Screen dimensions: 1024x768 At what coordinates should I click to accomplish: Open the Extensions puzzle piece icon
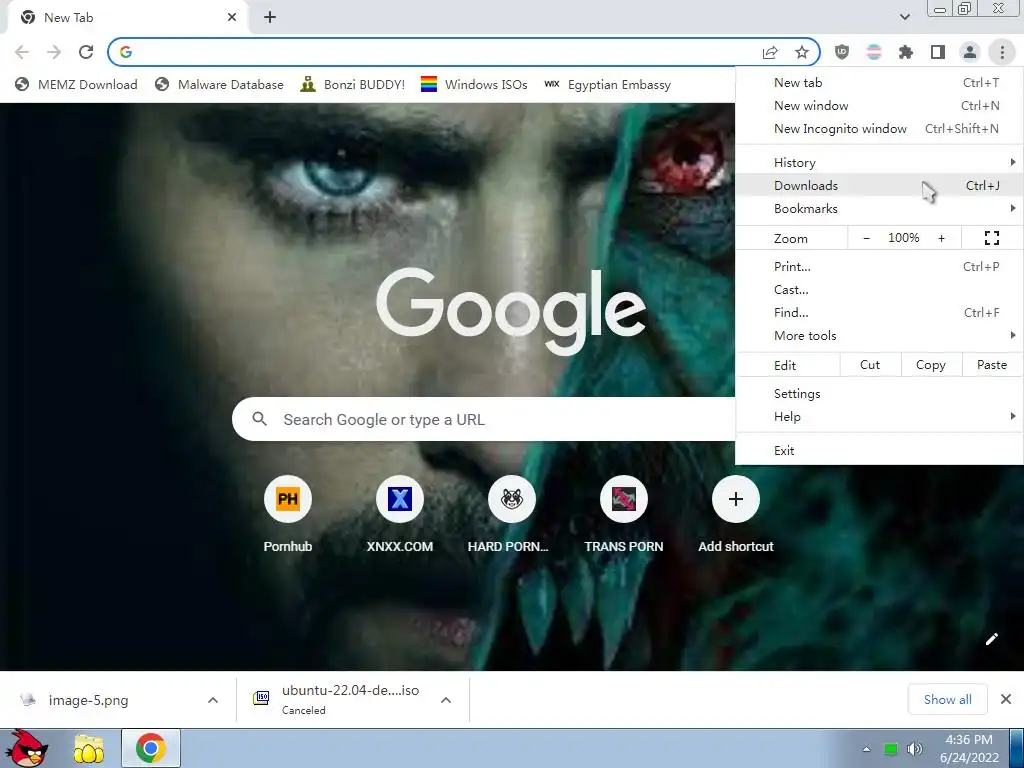[x=906, y=52]
